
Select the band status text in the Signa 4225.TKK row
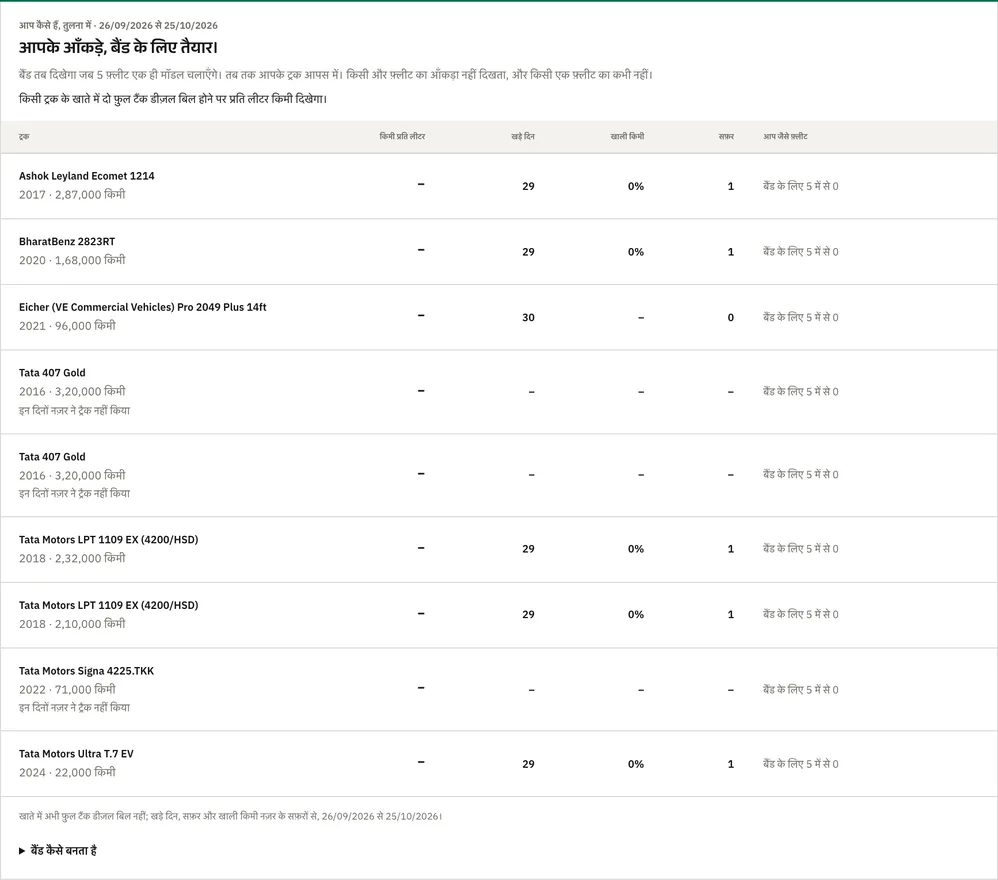coord(801,689)
